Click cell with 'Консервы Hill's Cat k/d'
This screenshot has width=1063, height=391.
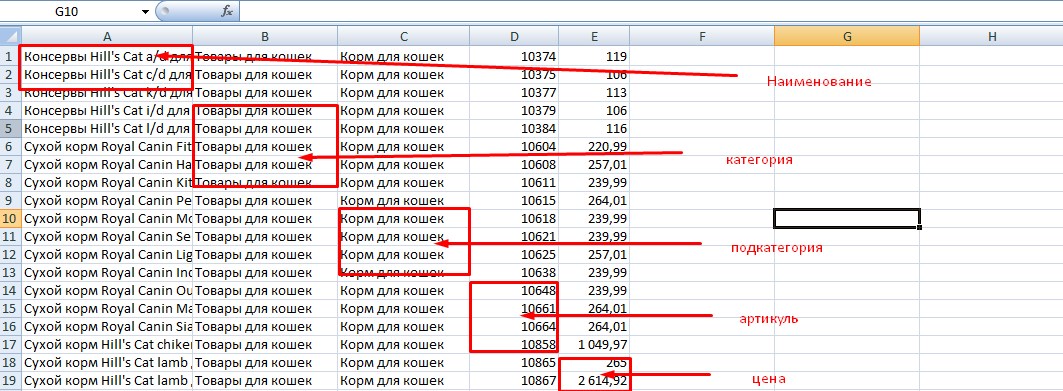[x=107, y=92]
